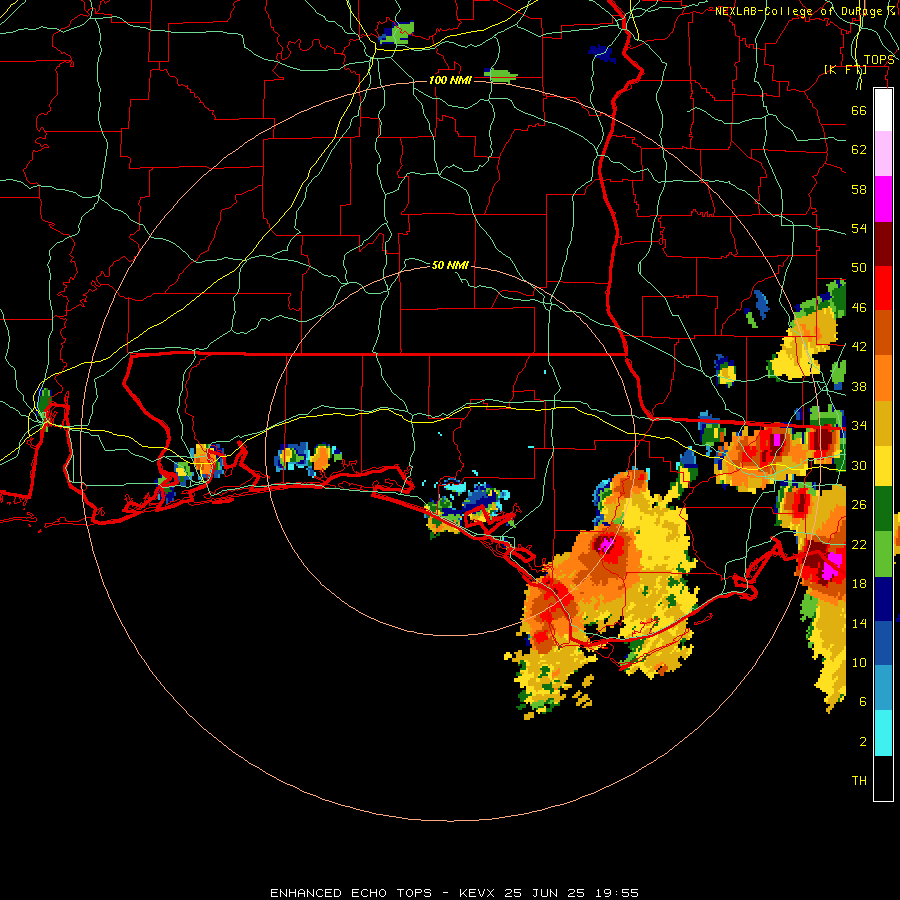900x900 pixels.
Task: Click the light green legend swatch
Action: [883, 554]
